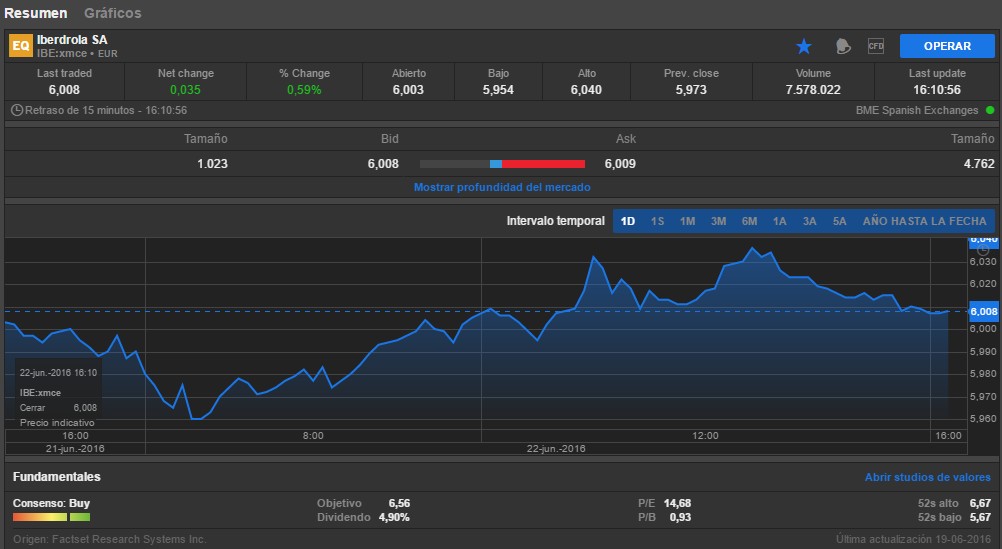The image size is (1002, 549).
Task: Click the green exchange status dot
Action: click(990, 110)
